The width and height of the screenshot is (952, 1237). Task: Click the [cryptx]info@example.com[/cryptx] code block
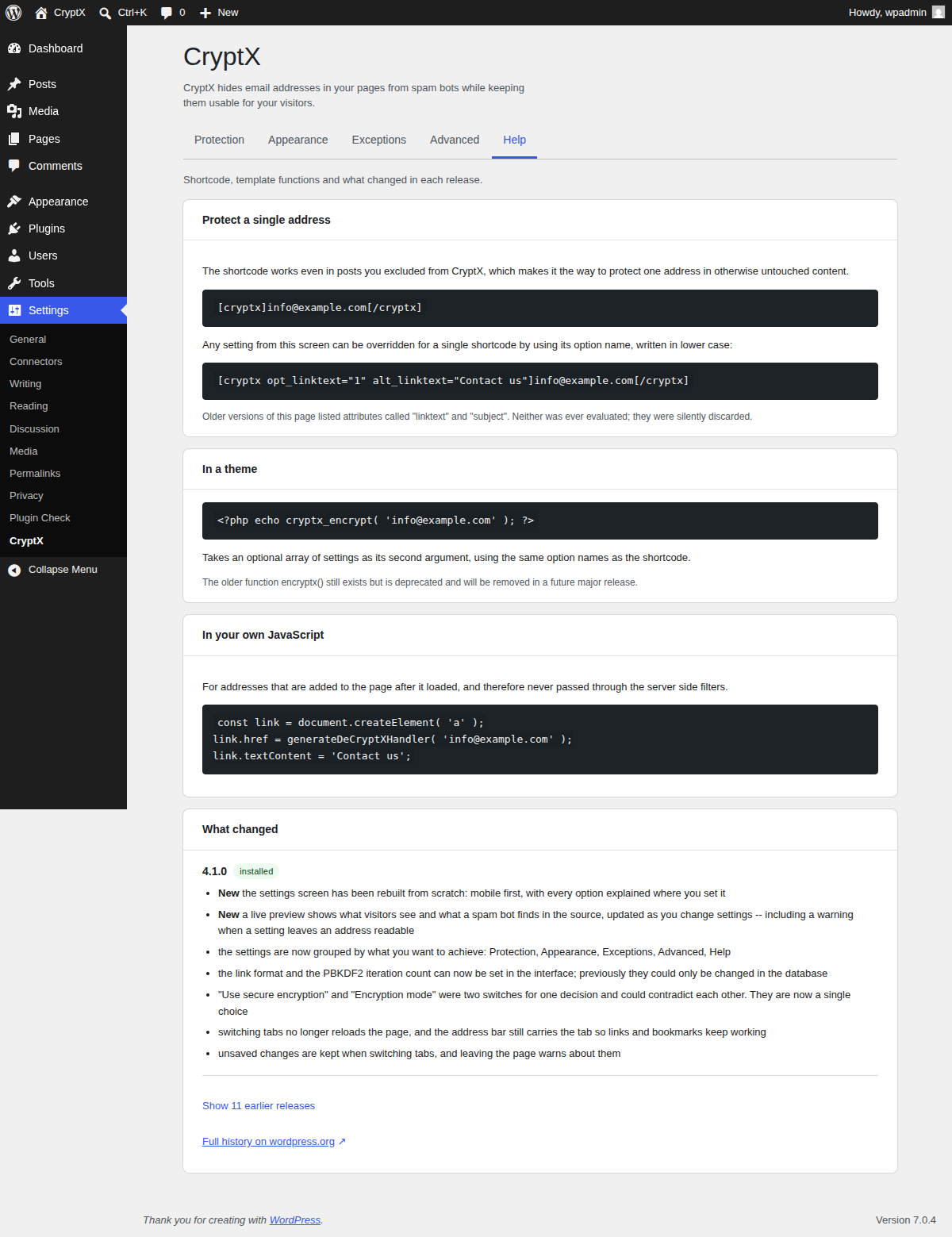[x=540, y=308]
